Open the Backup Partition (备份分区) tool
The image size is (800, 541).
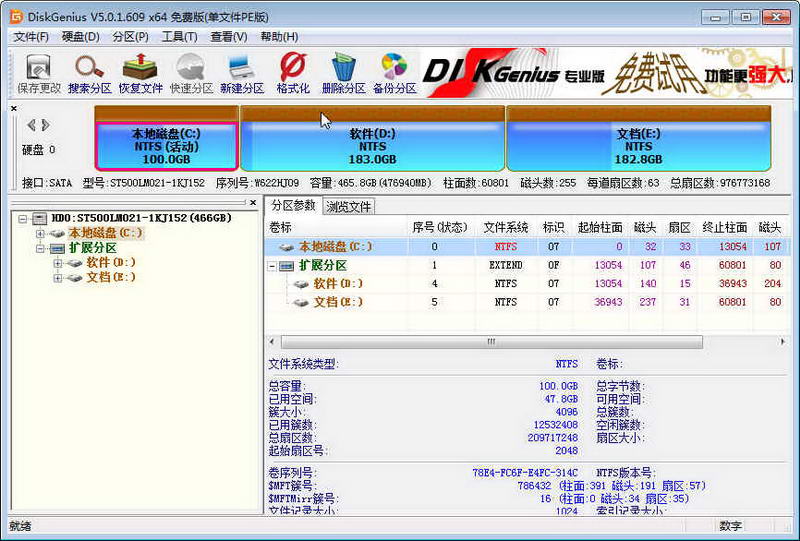(x=394, y=74)
